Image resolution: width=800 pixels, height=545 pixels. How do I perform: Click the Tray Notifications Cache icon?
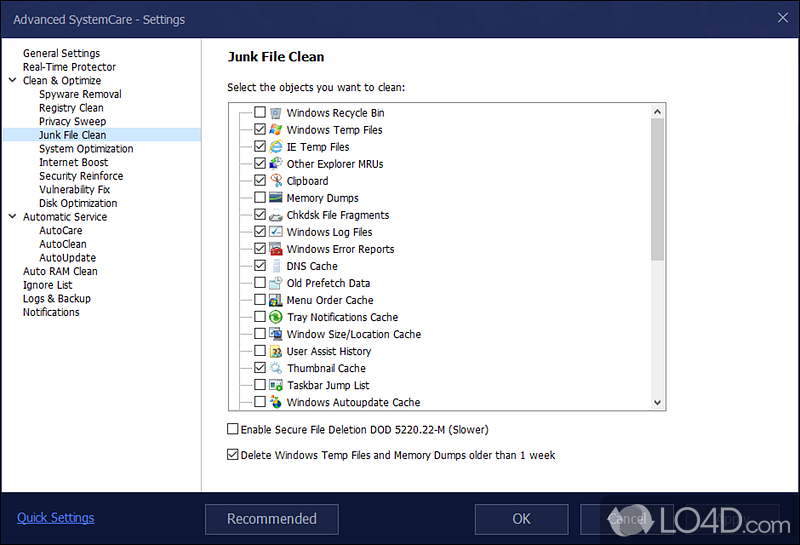pyautogui.click(x=276, y=317)
